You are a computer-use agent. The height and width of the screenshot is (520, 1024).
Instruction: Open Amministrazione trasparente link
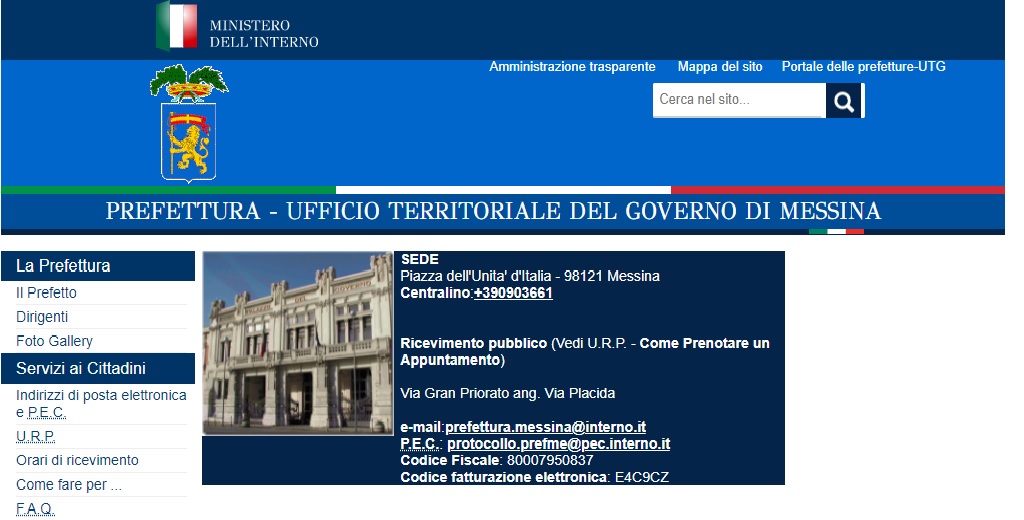(x=572, y=67)
